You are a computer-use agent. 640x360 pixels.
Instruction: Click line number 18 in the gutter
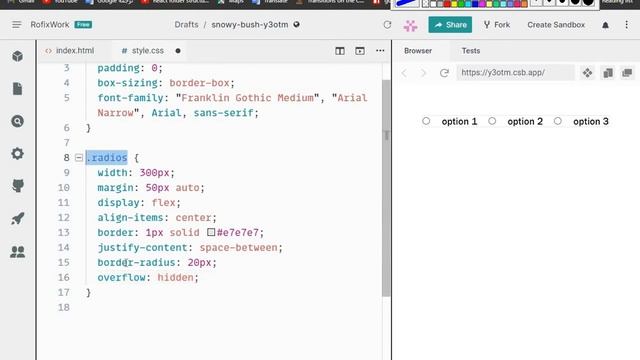click(x=64, y=307)
